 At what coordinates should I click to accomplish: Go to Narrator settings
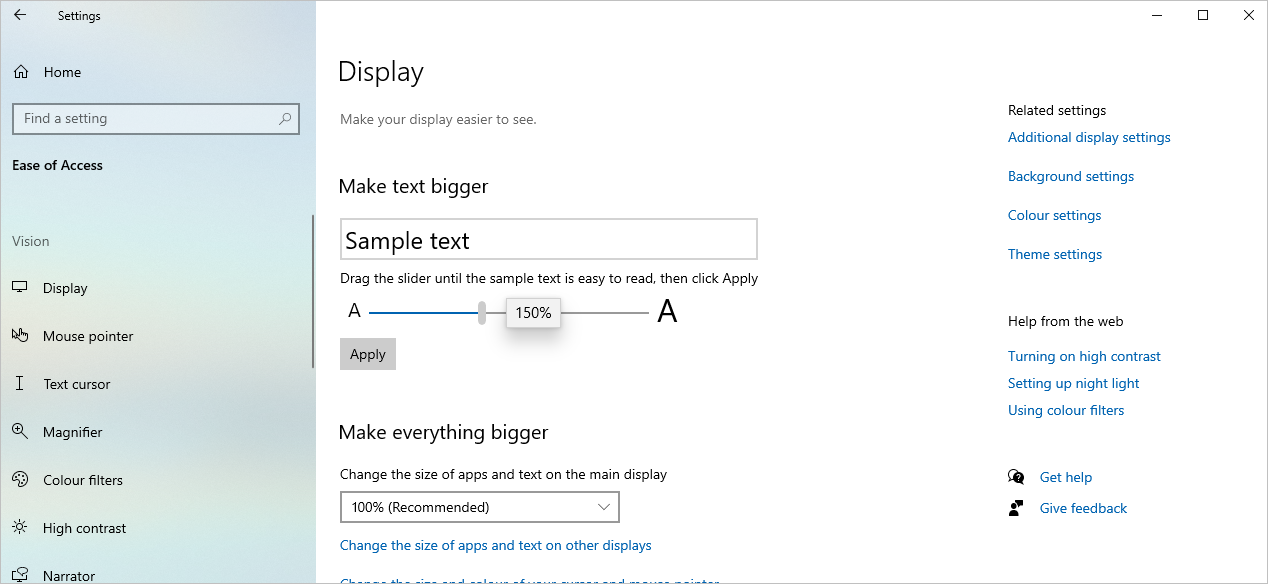[x=69, y=576]
